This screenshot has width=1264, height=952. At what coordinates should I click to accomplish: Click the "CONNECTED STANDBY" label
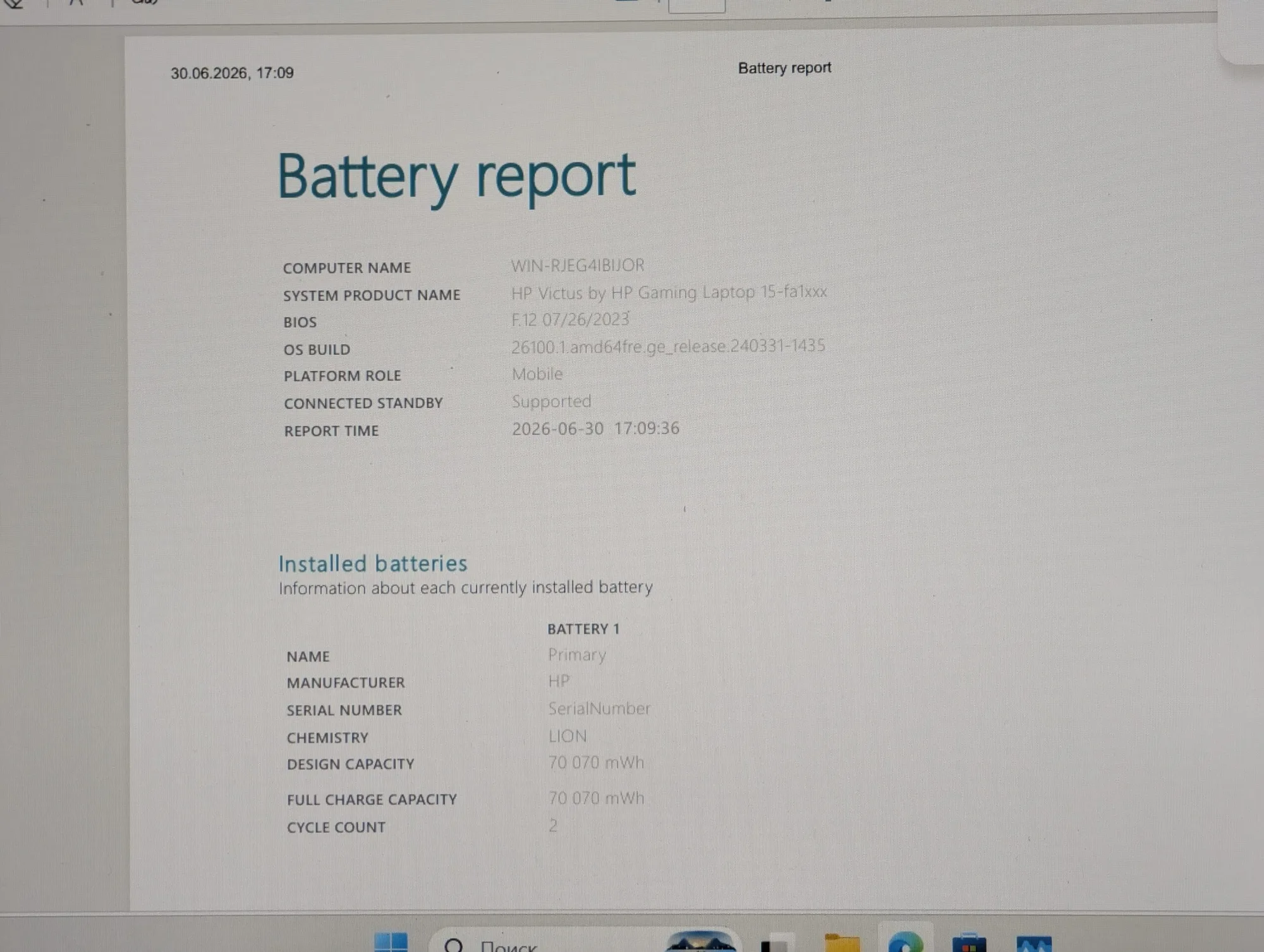click(363, 403)
